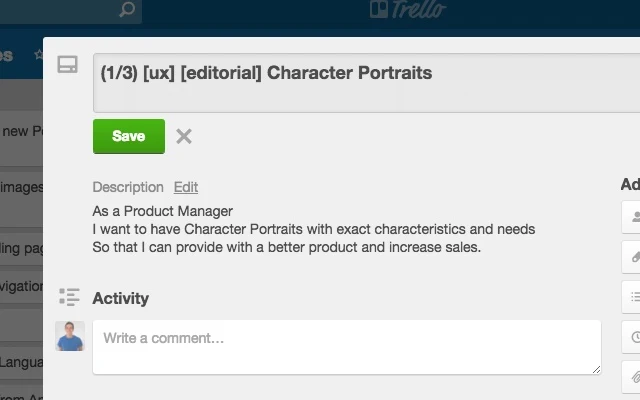Add an attachment via the paperclip icon
The image size is (640, 400).
(x=633, y=376)
